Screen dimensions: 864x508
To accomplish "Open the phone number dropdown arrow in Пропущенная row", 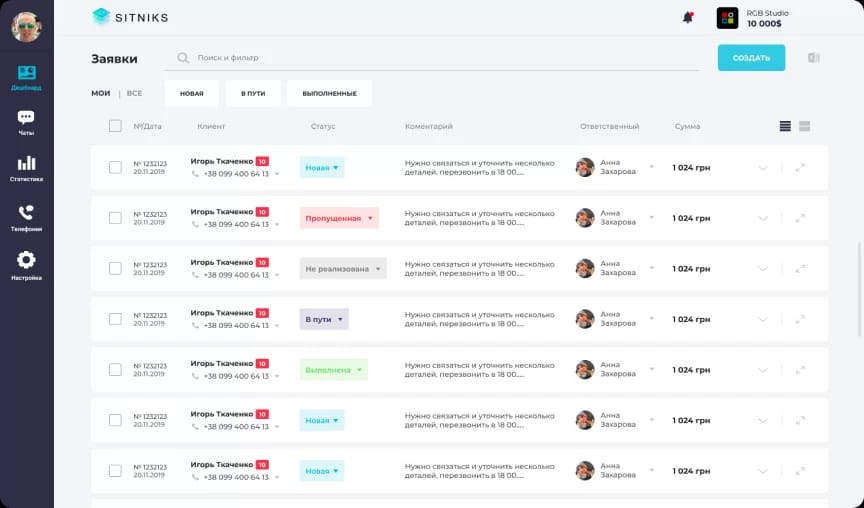I will click(277, 225).
